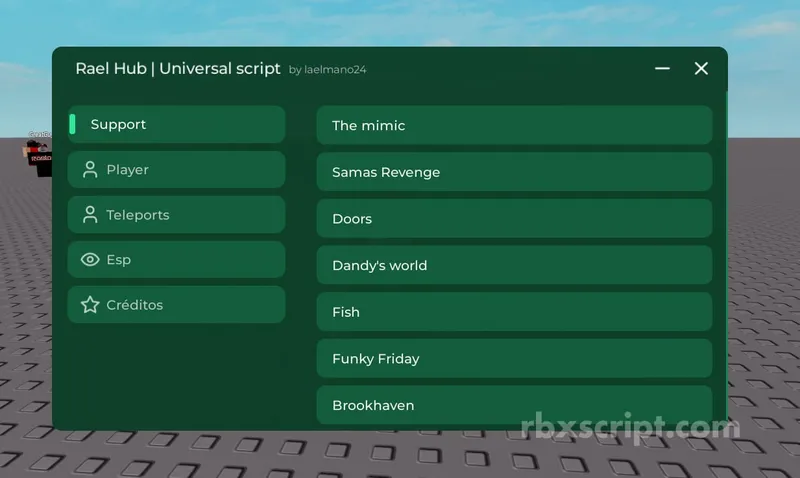
Task: Click the Teleports person icon
Action: (x=90, y=215)
